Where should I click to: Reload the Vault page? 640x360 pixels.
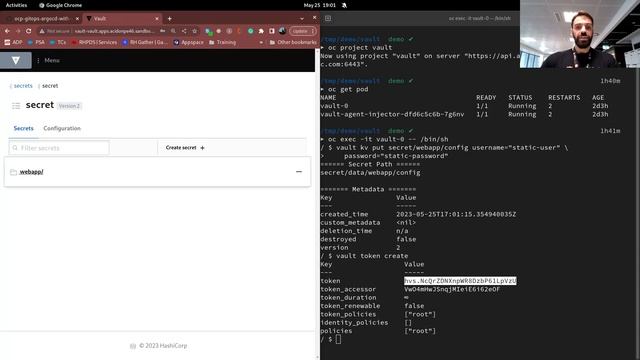pos(29,31)
